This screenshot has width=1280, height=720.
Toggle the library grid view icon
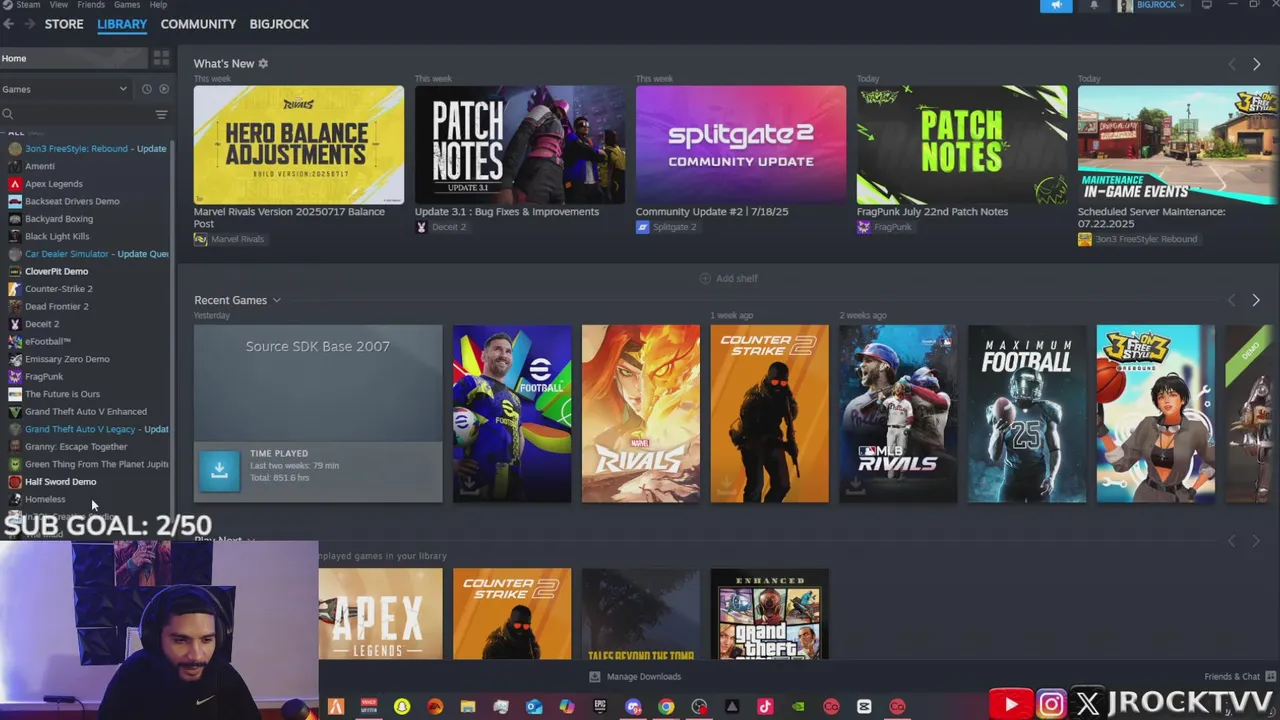[x=161, y=58]
